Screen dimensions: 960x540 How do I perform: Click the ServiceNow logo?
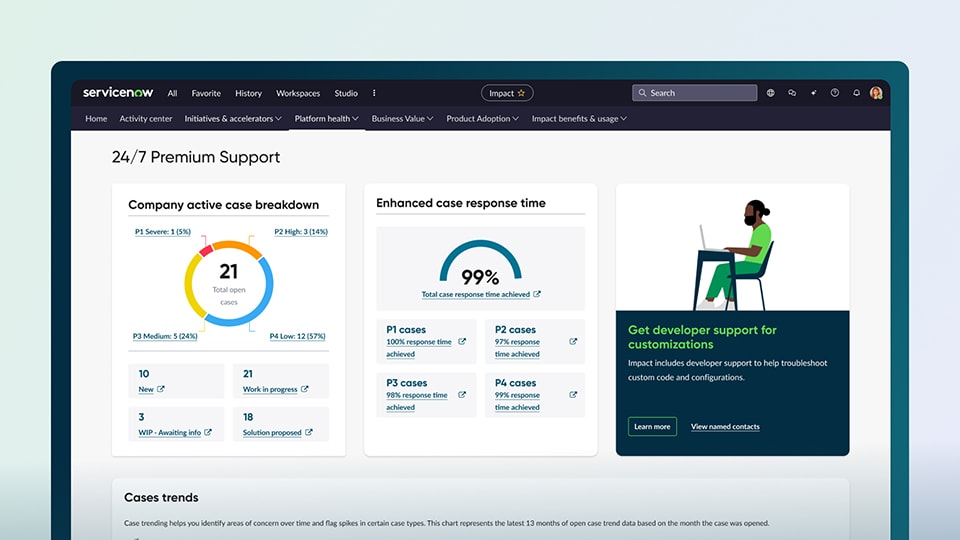tap(116, 93)
